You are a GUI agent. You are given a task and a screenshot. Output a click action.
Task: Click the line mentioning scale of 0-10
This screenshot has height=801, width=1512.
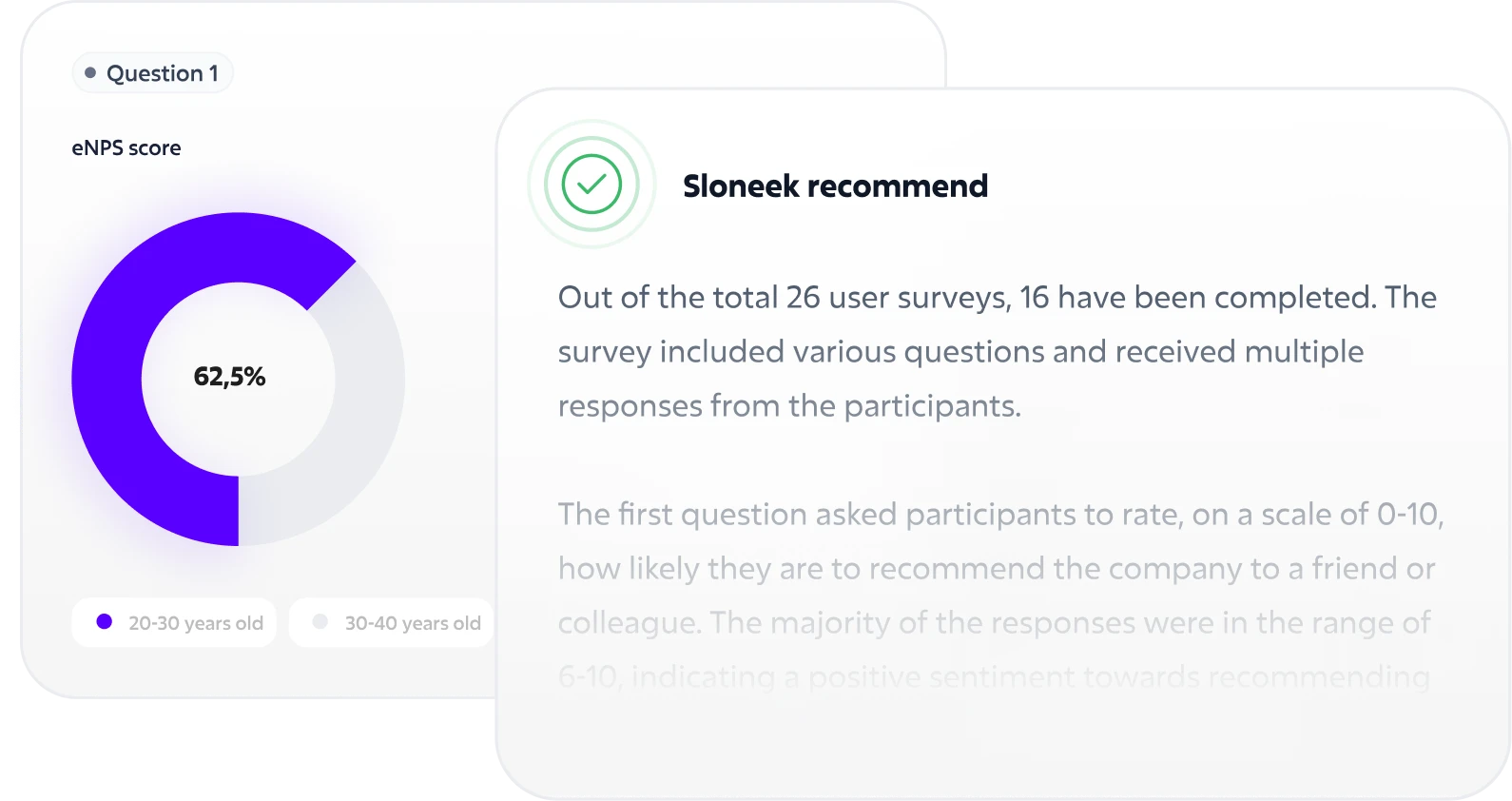coord(1000,515)
